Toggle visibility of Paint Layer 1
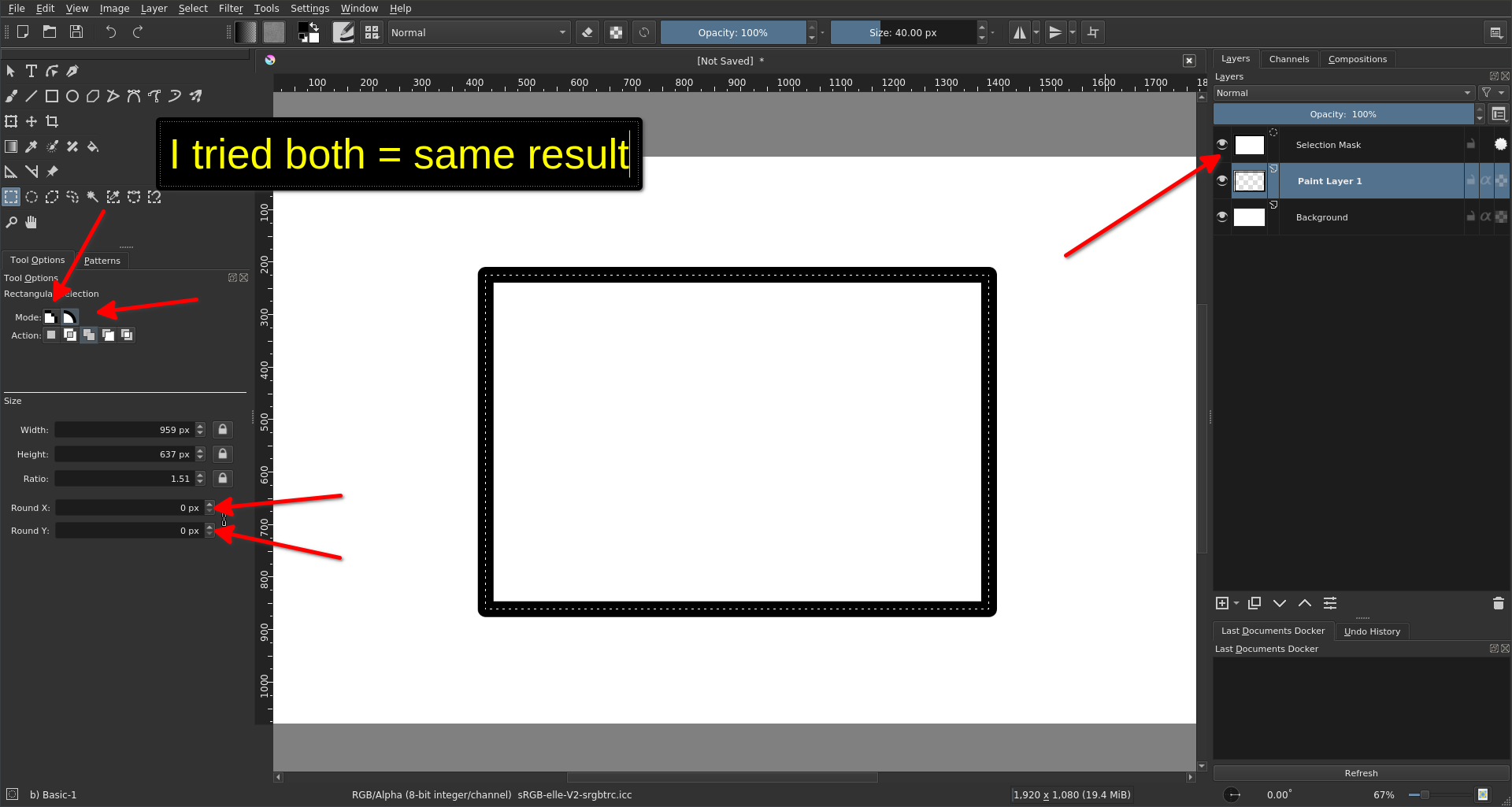Image resolution: width=1512 pixels, height=807 pixels. (x=1222, y=180)
